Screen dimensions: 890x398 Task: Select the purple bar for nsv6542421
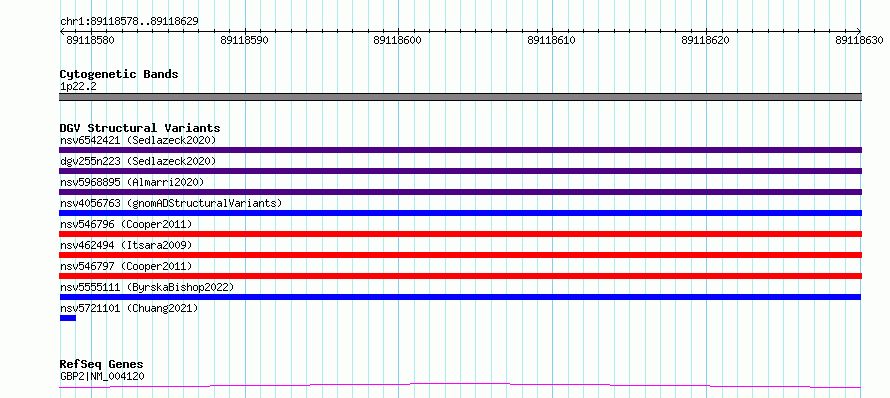click(460, 150)
